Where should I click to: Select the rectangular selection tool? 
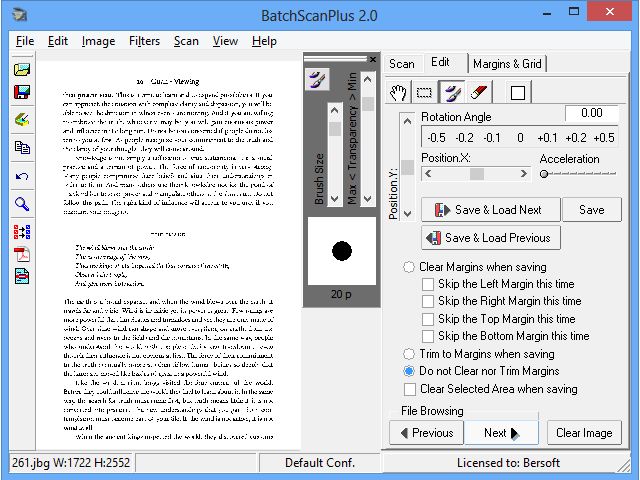424,93
